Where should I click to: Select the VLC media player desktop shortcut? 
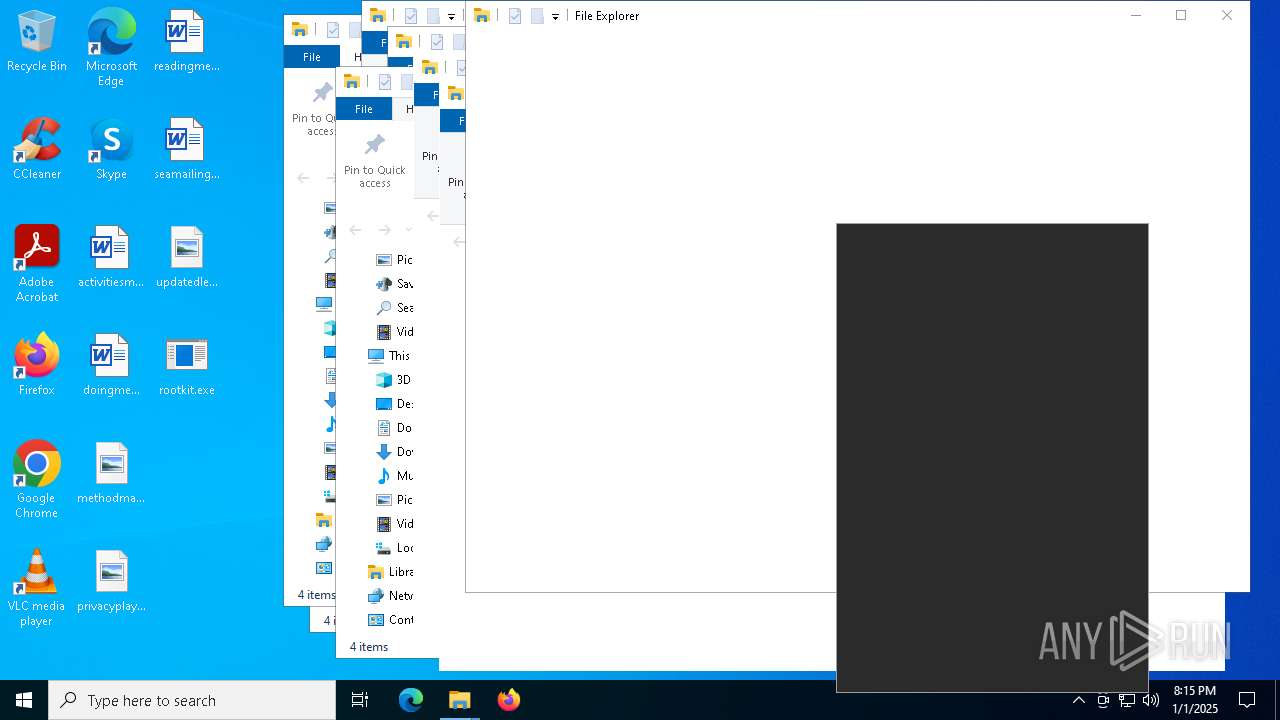37,588
